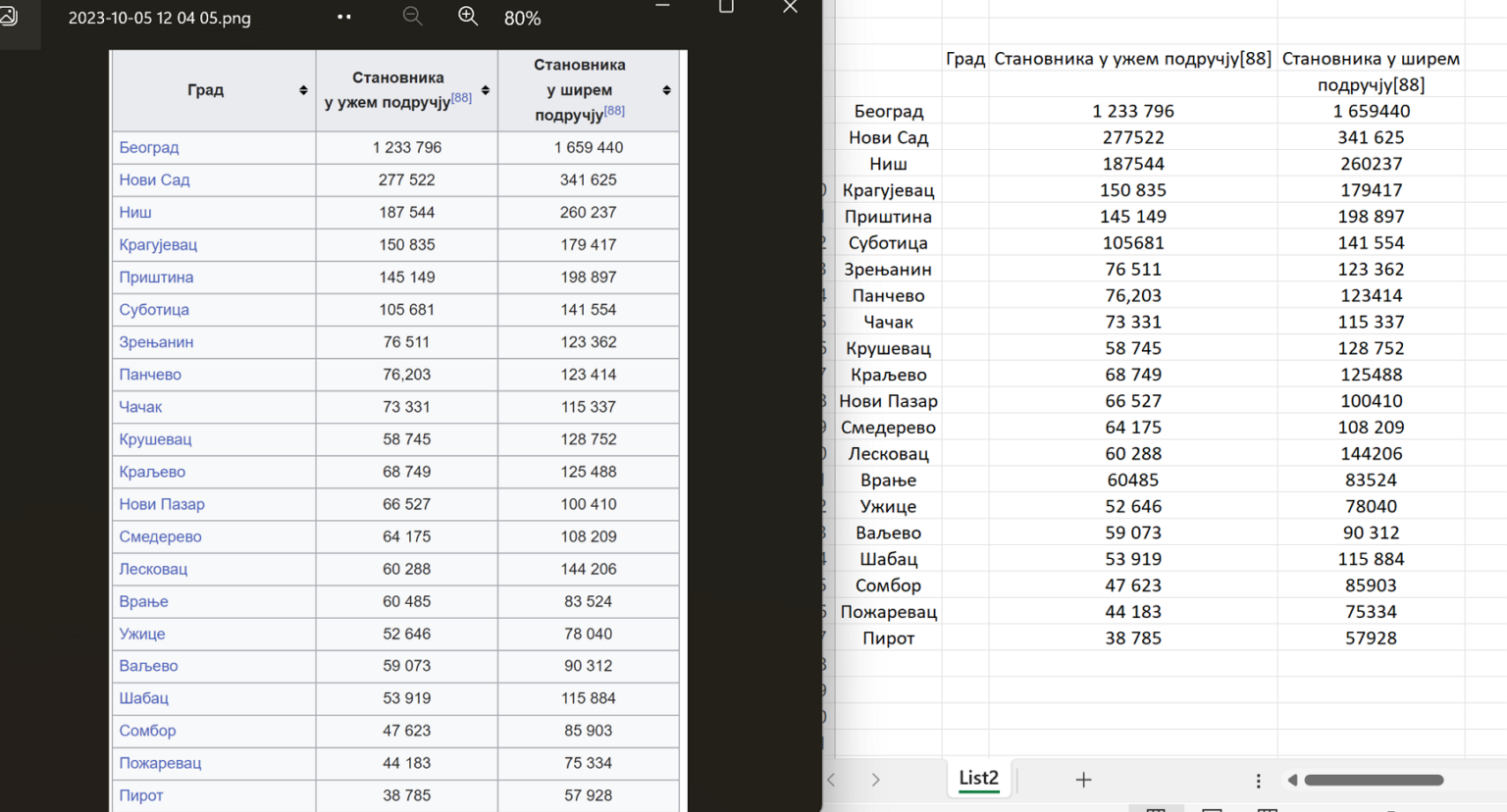Click 57 928 value in the picture table

pos(589,795)
